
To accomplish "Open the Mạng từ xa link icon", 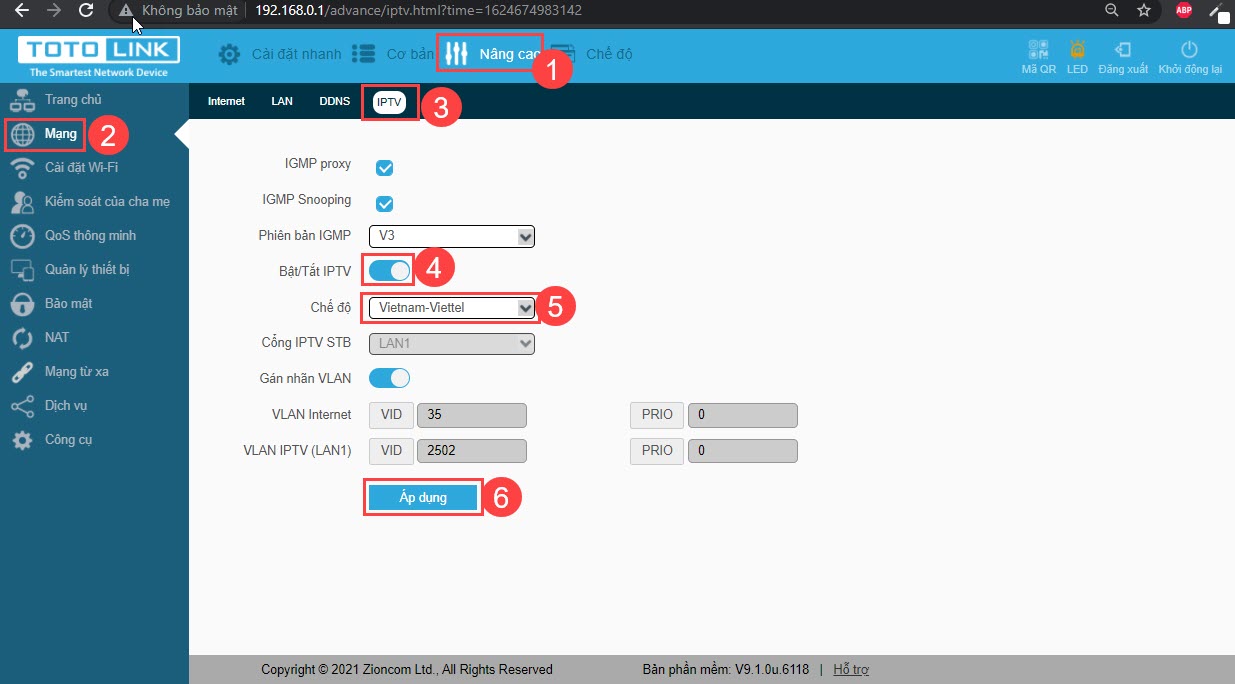I will point(22,372).
